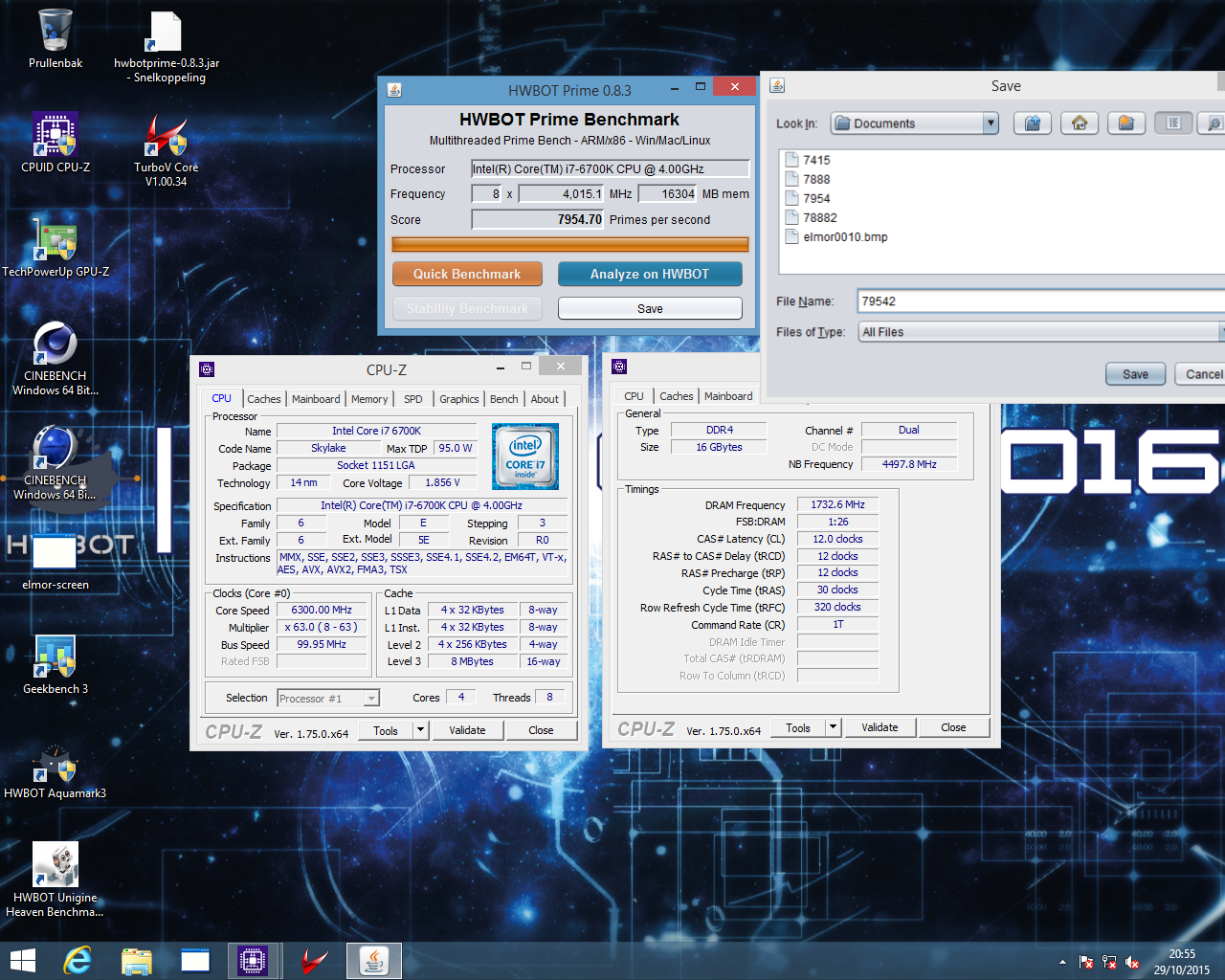Open the hwbotprime-0.8.3.jar shortcut
The image size is (1225, 980).
pos(167,47)
